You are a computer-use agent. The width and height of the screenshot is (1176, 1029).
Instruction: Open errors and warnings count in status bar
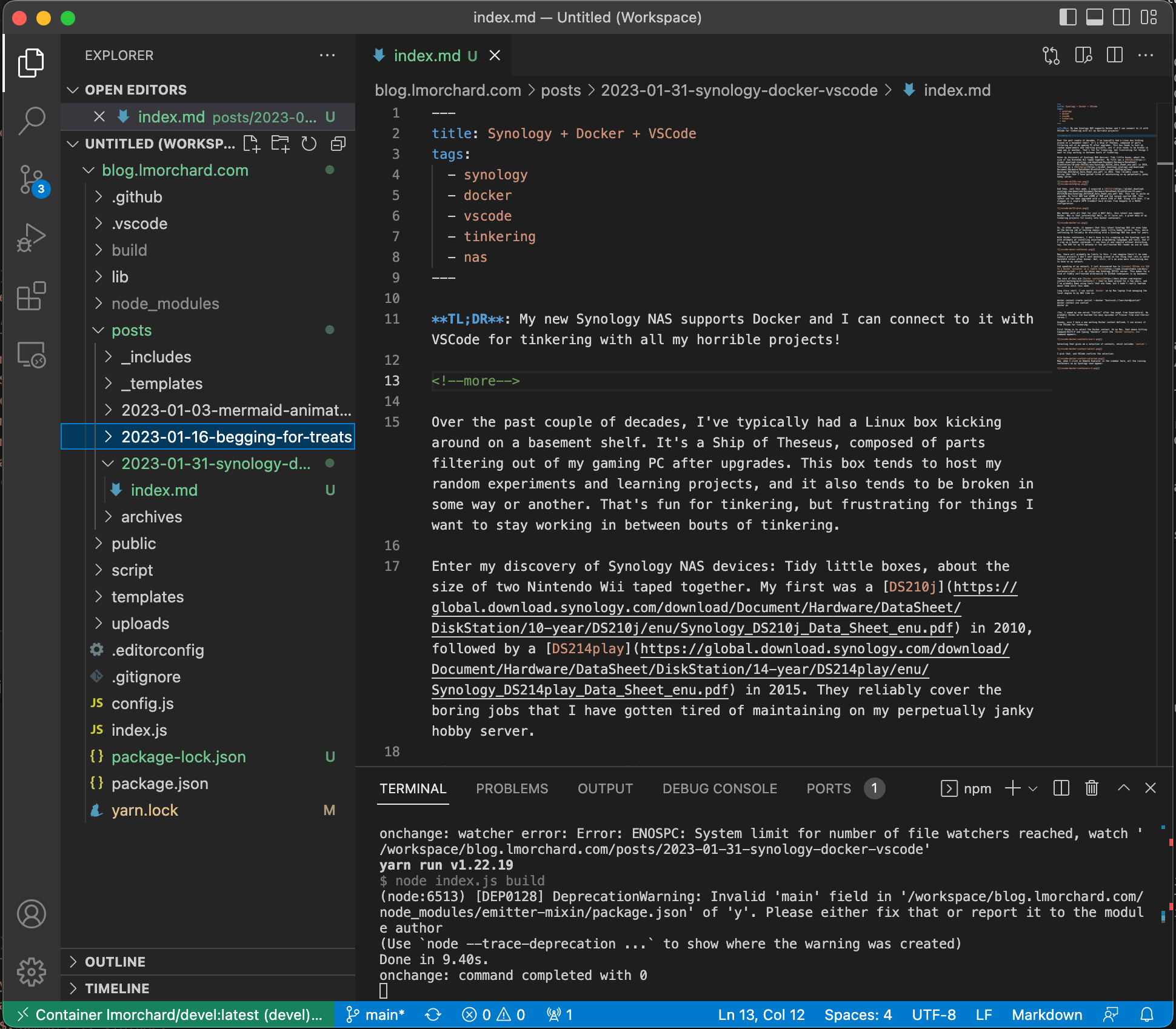point(493,1015)
